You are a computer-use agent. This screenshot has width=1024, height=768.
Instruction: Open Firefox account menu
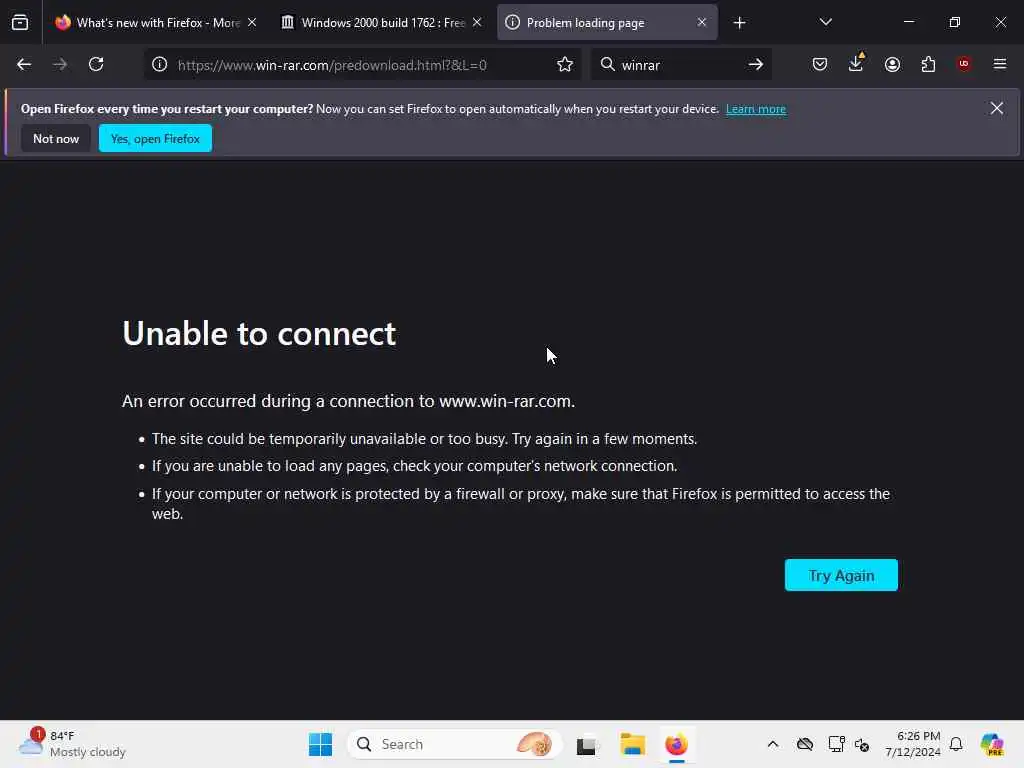892,65
